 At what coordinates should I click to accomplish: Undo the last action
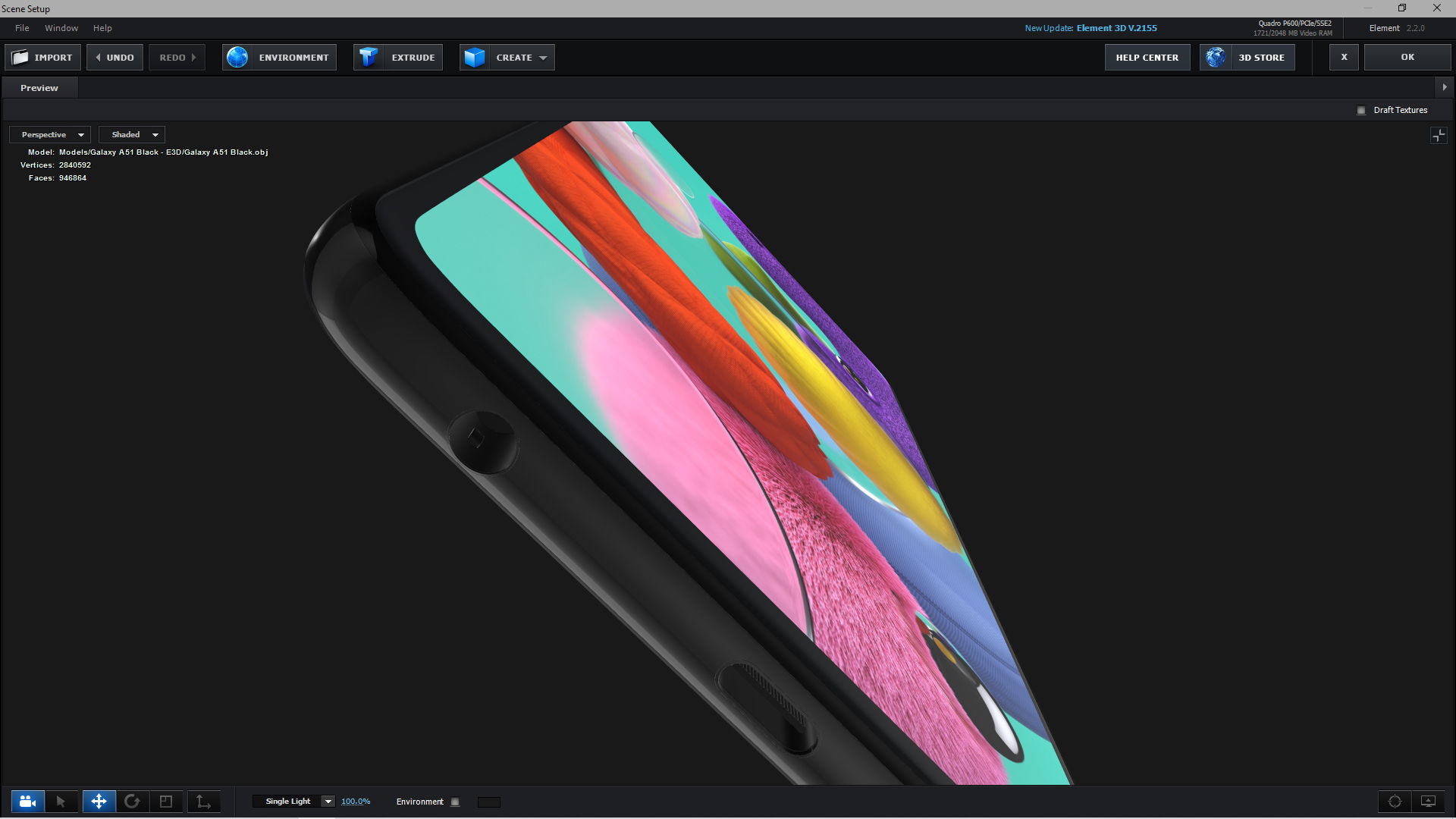pyautogui.click(x=115, y=58)
